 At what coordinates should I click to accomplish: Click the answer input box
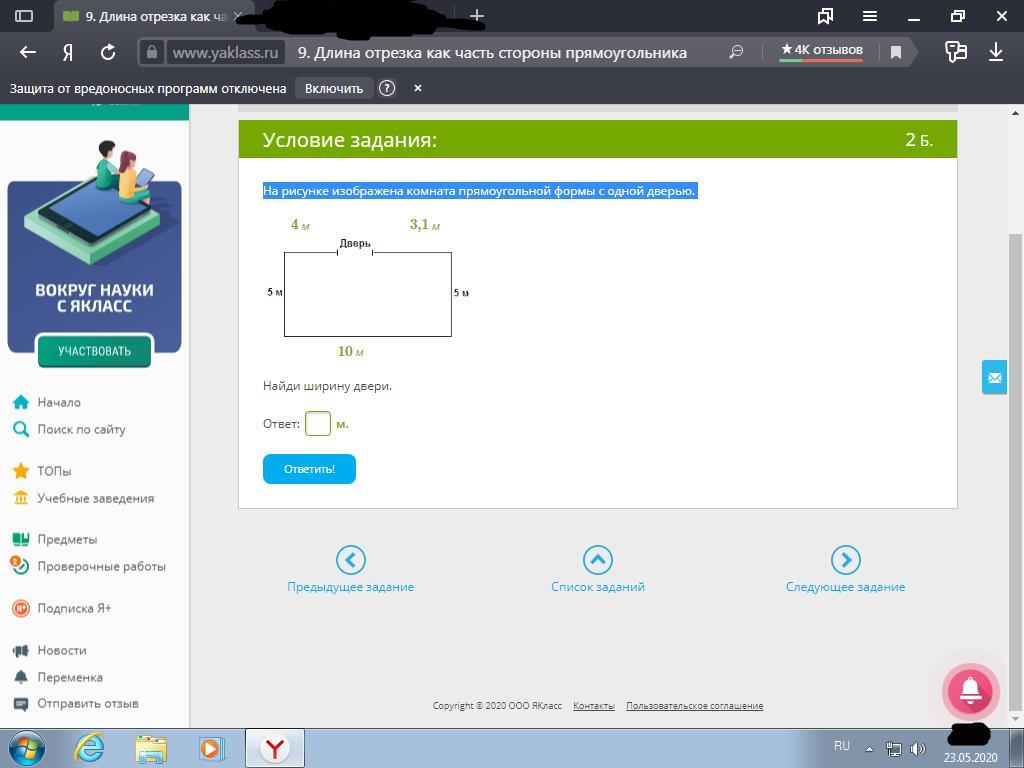[318, 424]
